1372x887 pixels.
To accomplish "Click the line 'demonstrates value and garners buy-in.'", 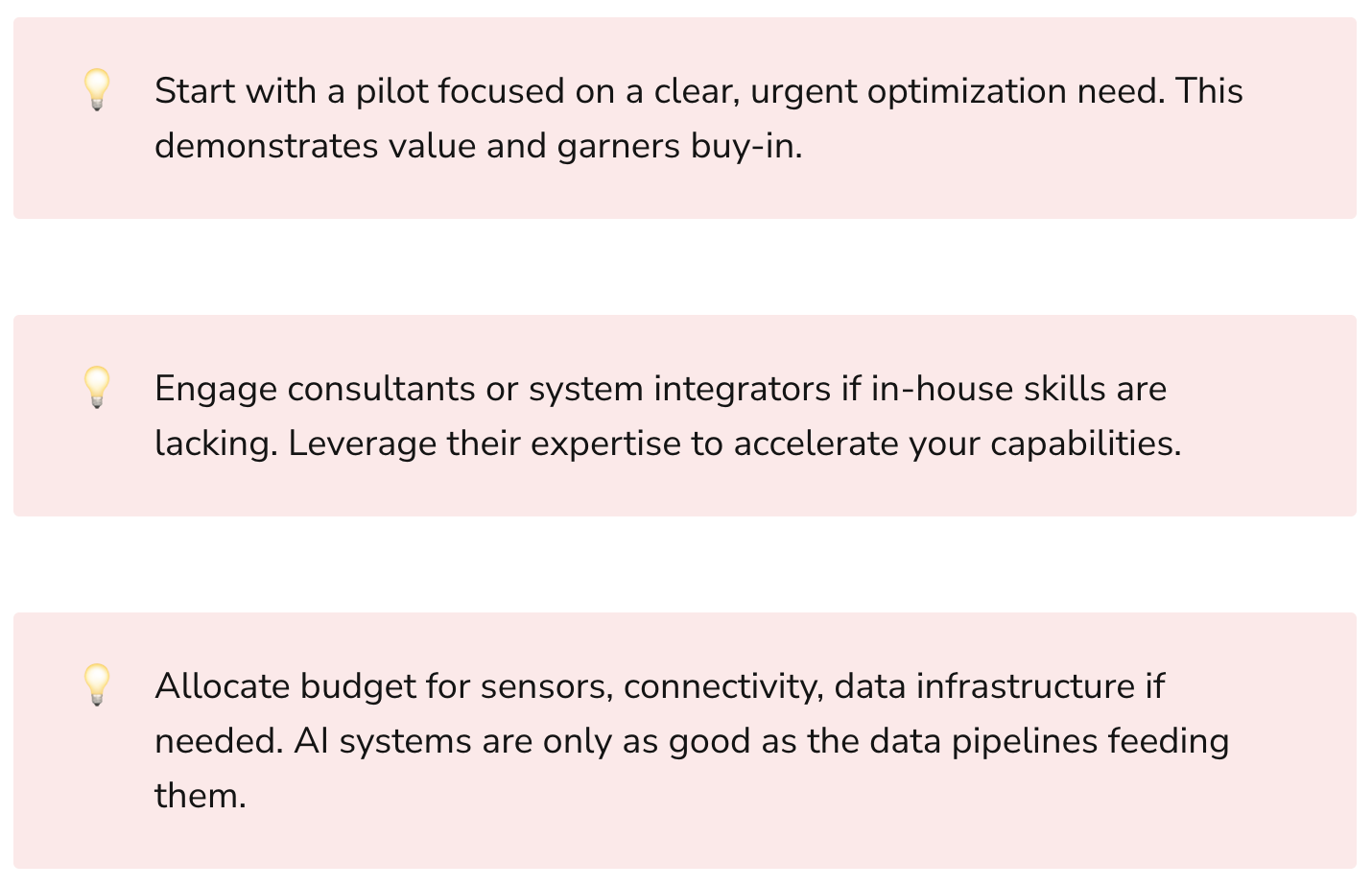I will click(478, 146).
